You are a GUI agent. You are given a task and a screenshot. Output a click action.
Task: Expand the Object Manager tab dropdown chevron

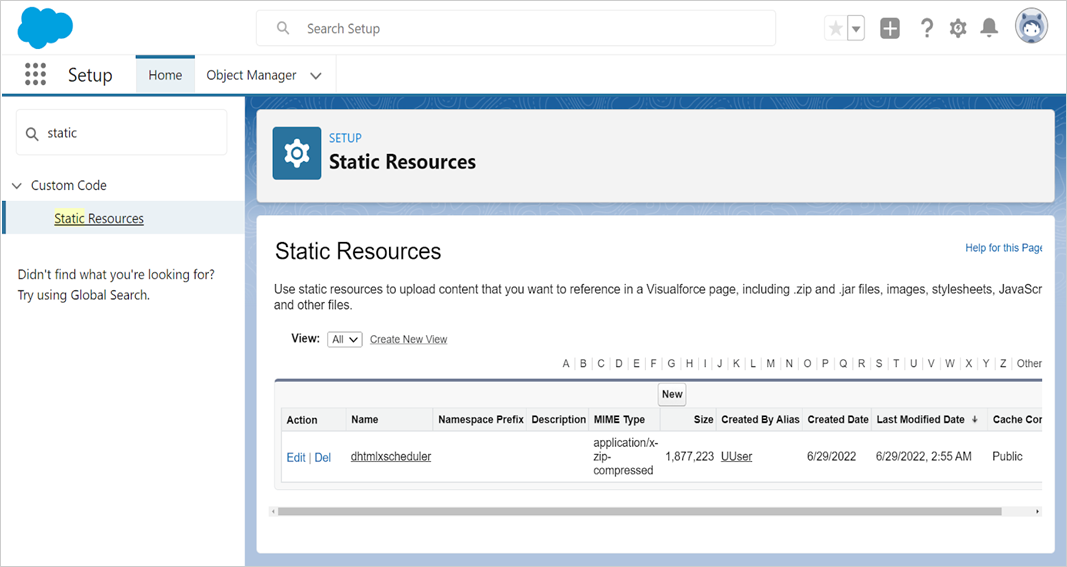click(316, 76)
